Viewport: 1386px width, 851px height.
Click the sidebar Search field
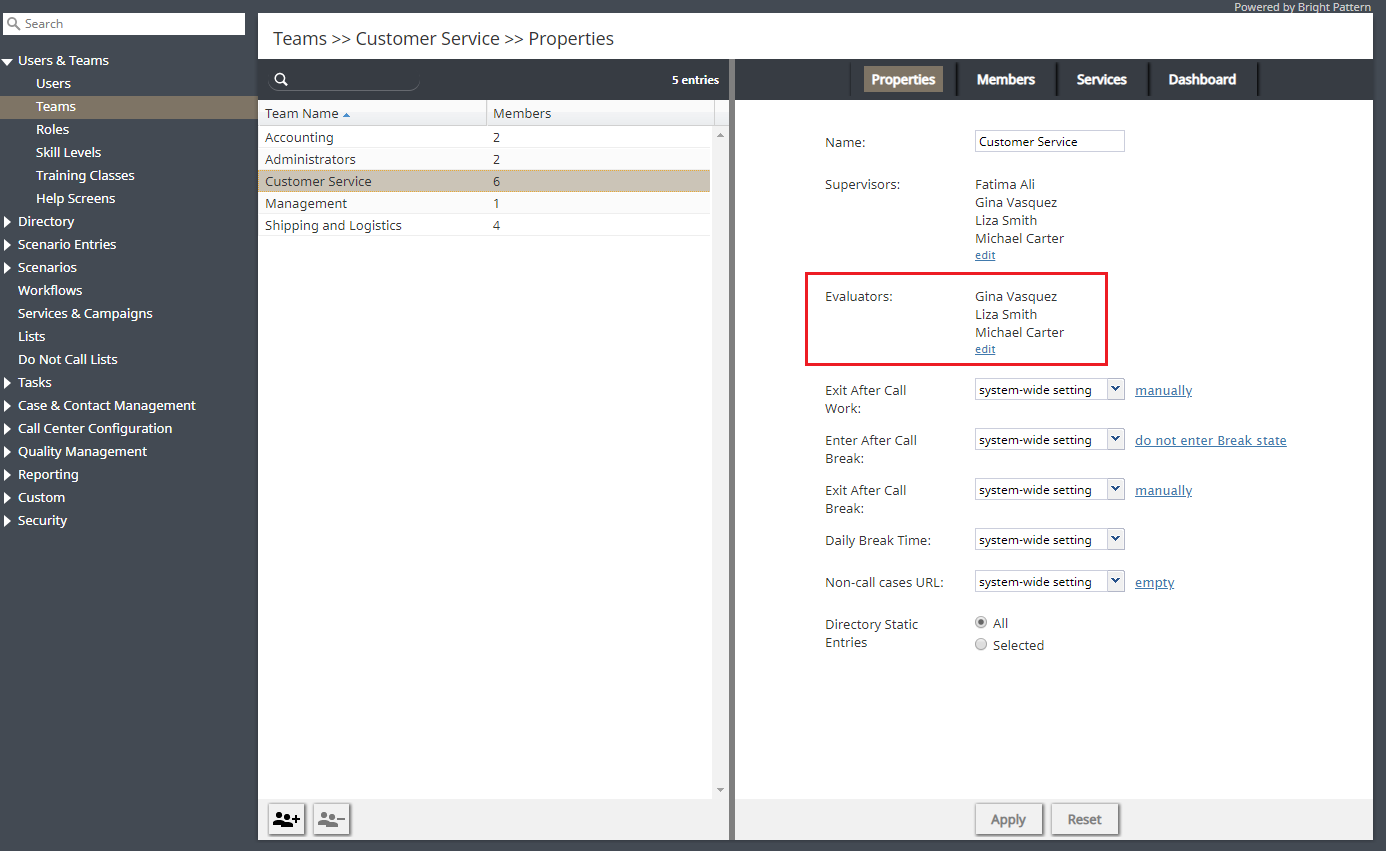tap(124, 24)
